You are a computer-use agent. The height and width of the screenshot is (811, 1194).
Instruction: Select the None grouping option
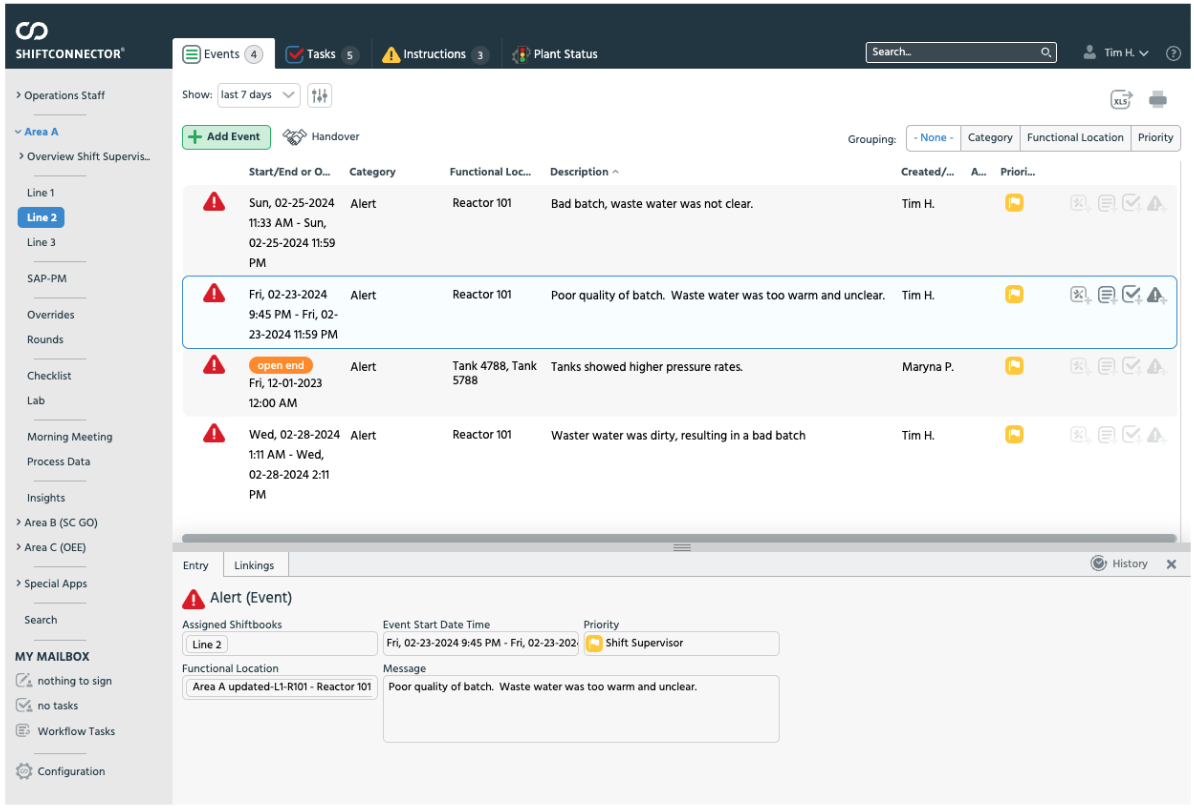933,138
